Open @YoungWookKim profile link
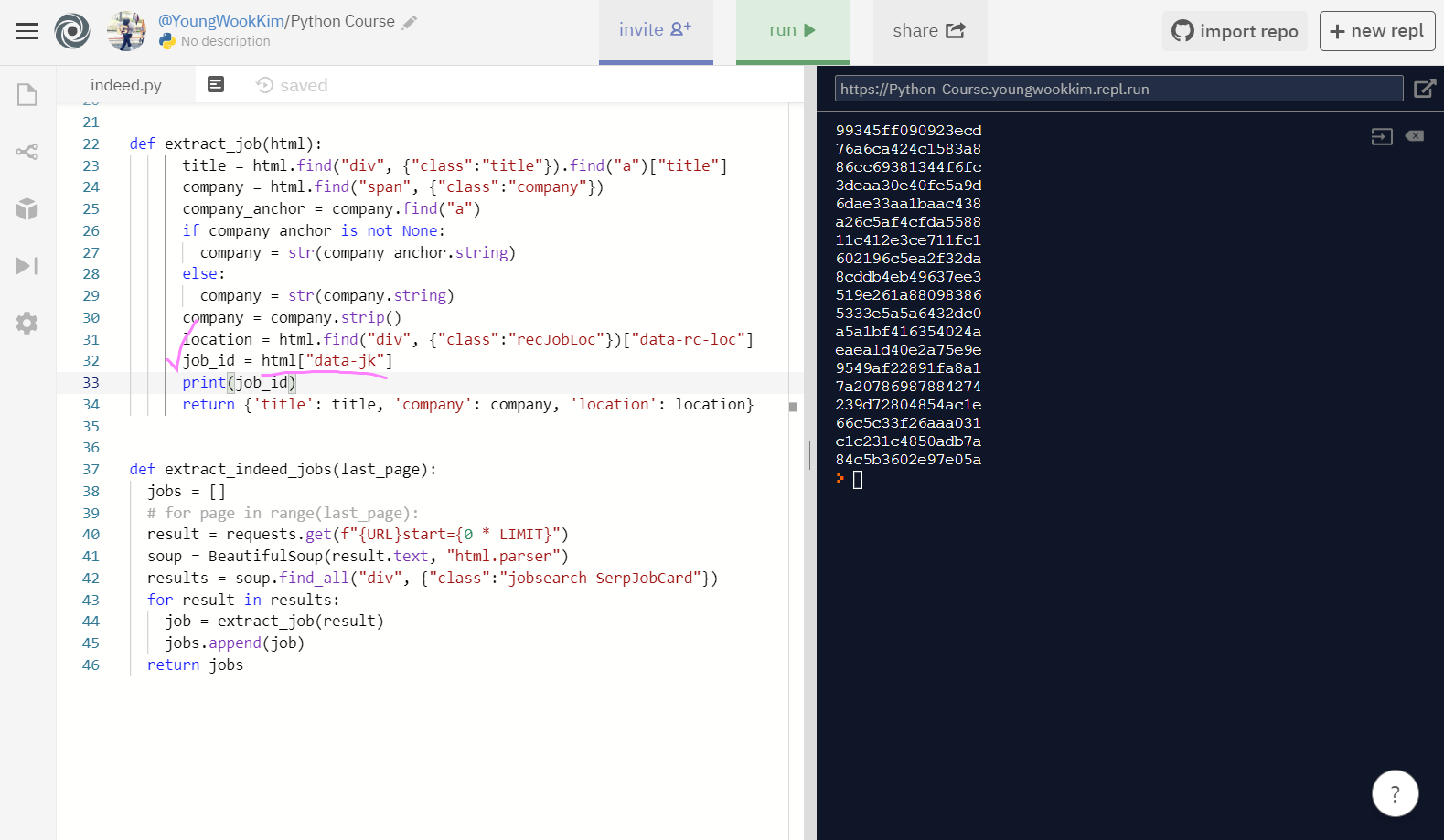This screenshot has height=840, width=1444. tap(221, 21)
